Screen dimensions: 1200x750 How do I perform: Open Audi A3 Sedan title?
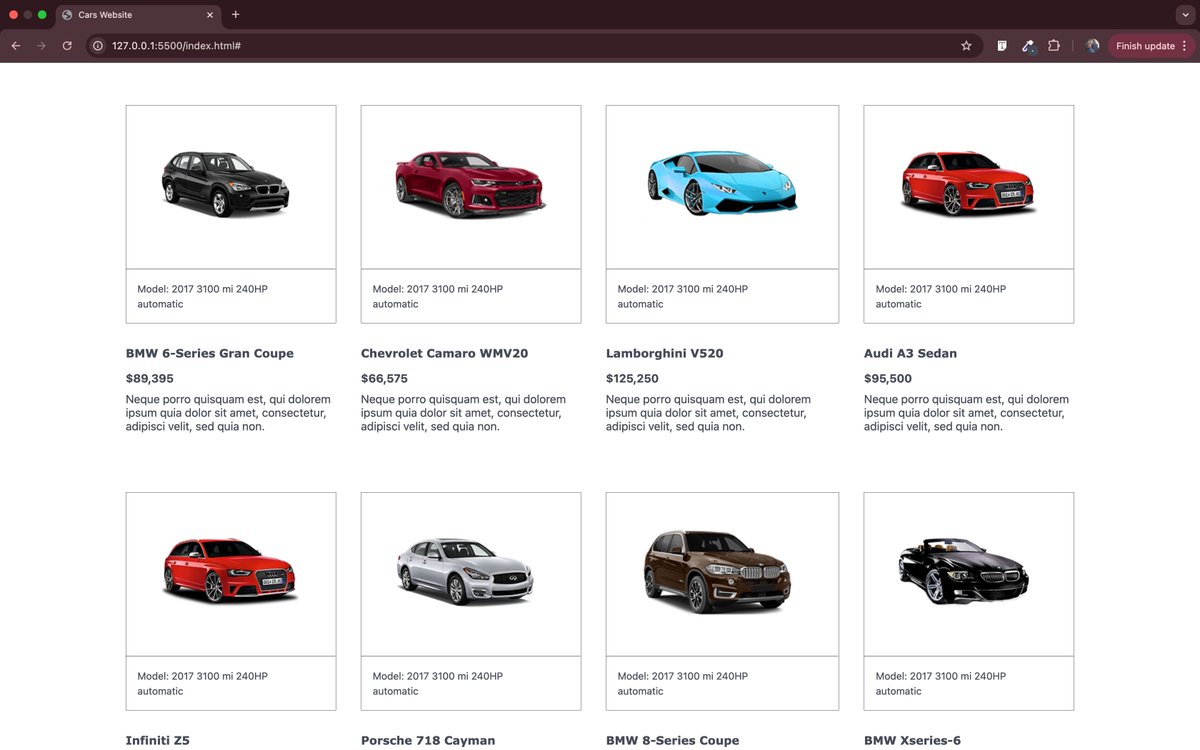pos(910,353)
